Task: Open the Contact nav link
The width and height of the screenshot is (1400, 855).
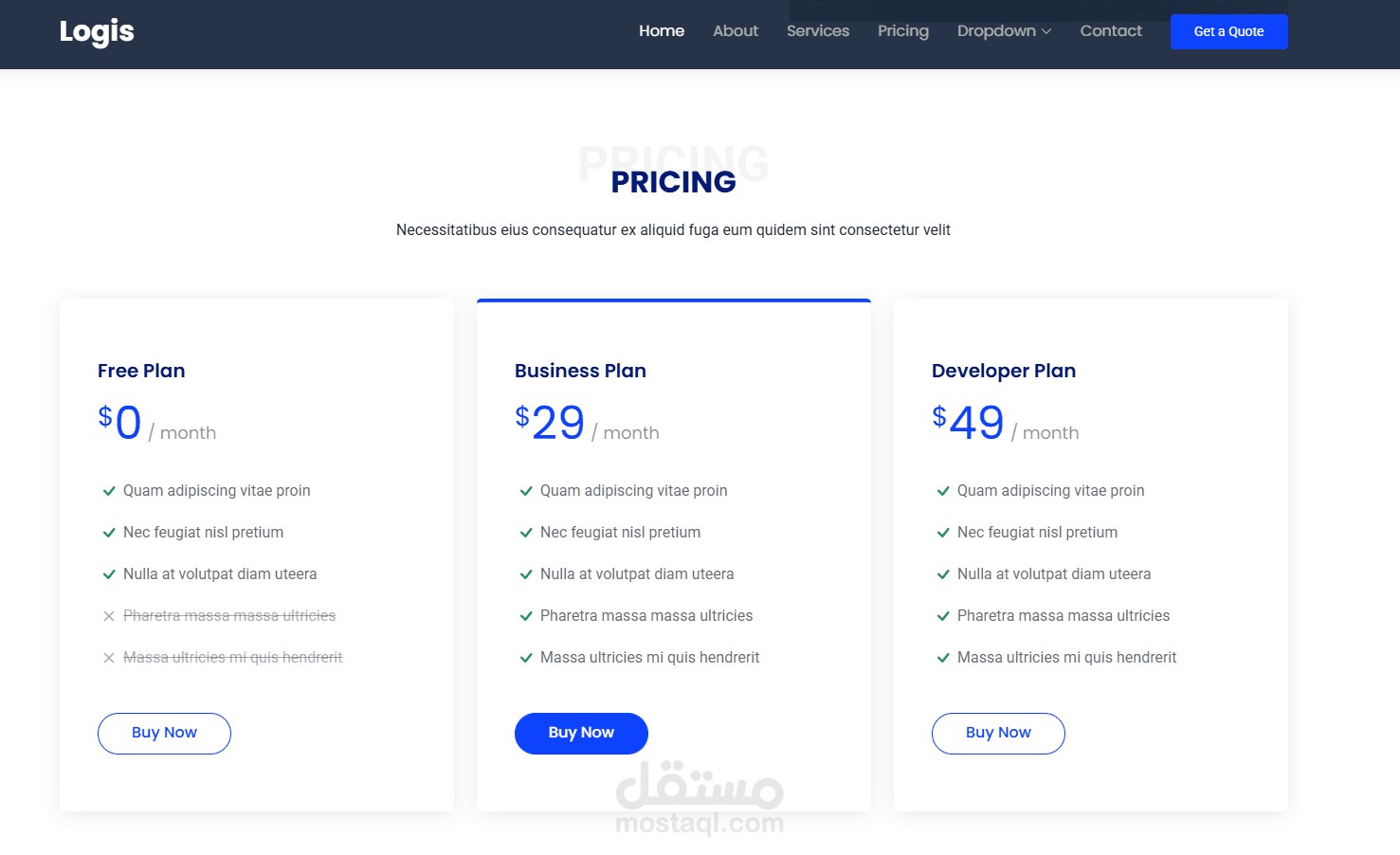Action: pyautogui.click(x=1111, y=31)
